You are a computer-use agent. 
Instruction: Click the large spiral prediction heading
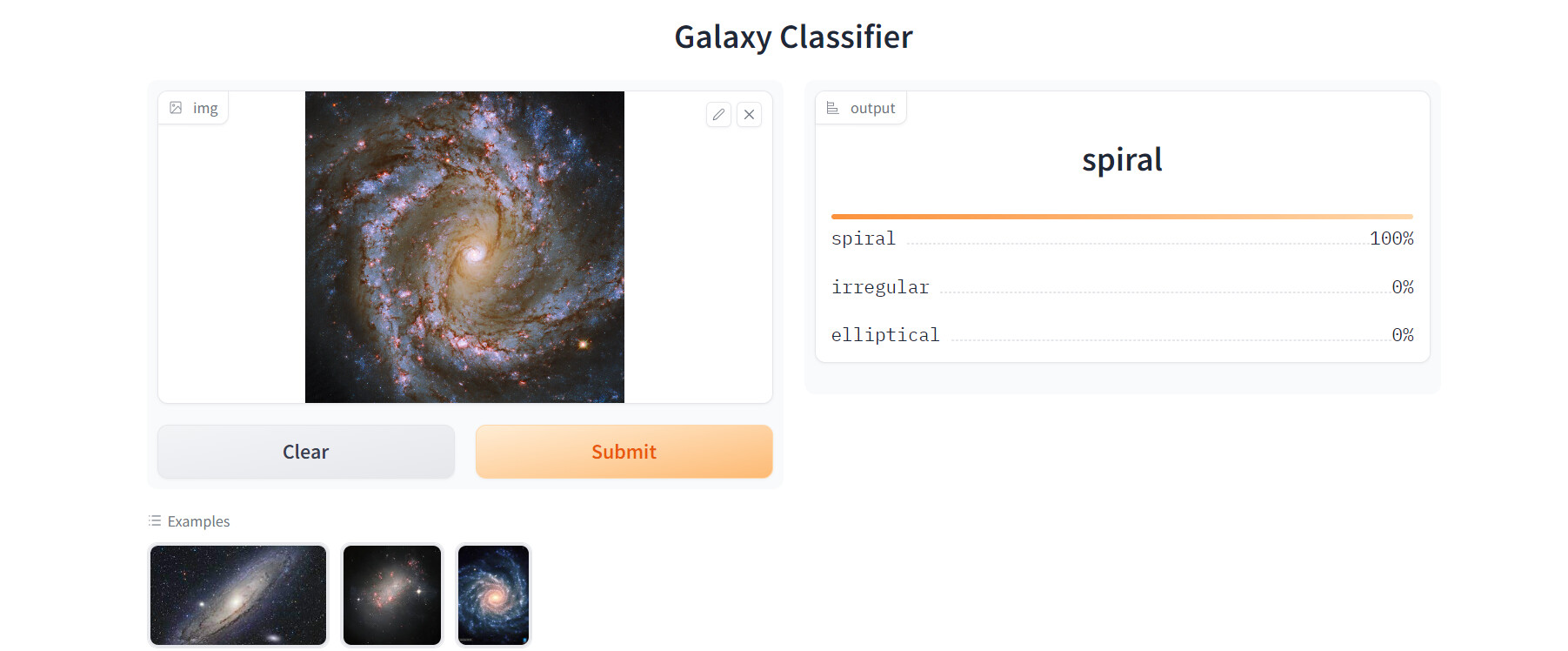1122,160
